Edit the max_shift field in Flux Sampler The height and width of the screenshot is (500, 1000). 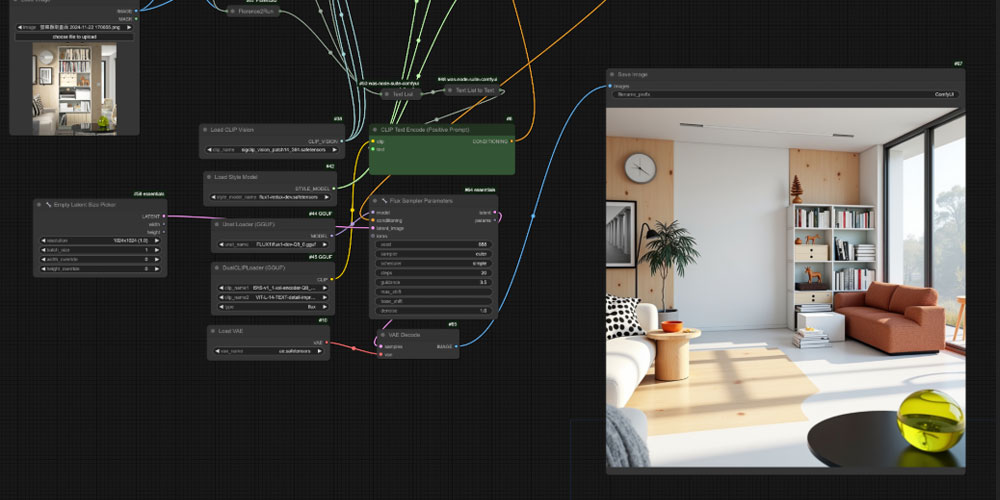coord(433,291)
